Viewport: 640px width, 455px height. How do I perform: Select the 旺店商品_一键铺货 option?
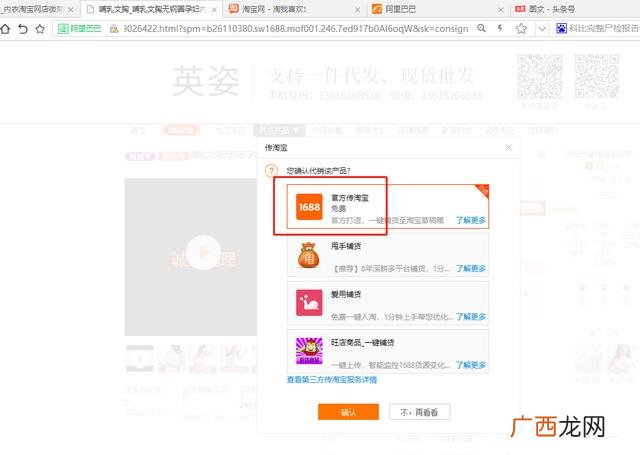(x=387, y=351)
